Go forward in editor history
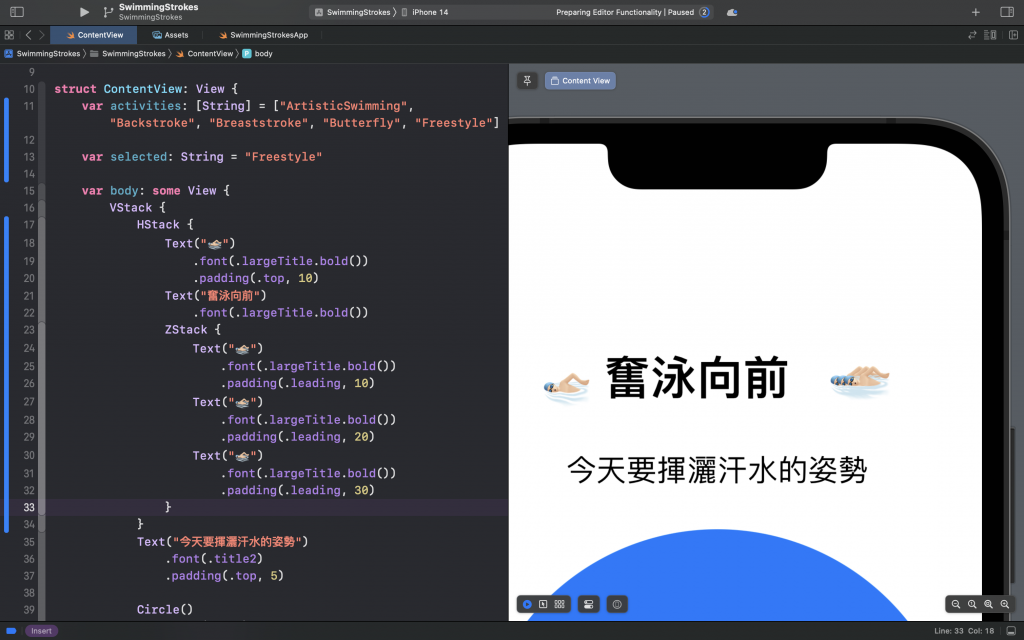The width and height of the screenshot is (1024, 640). pyautogui.click(x=42, y=35)
